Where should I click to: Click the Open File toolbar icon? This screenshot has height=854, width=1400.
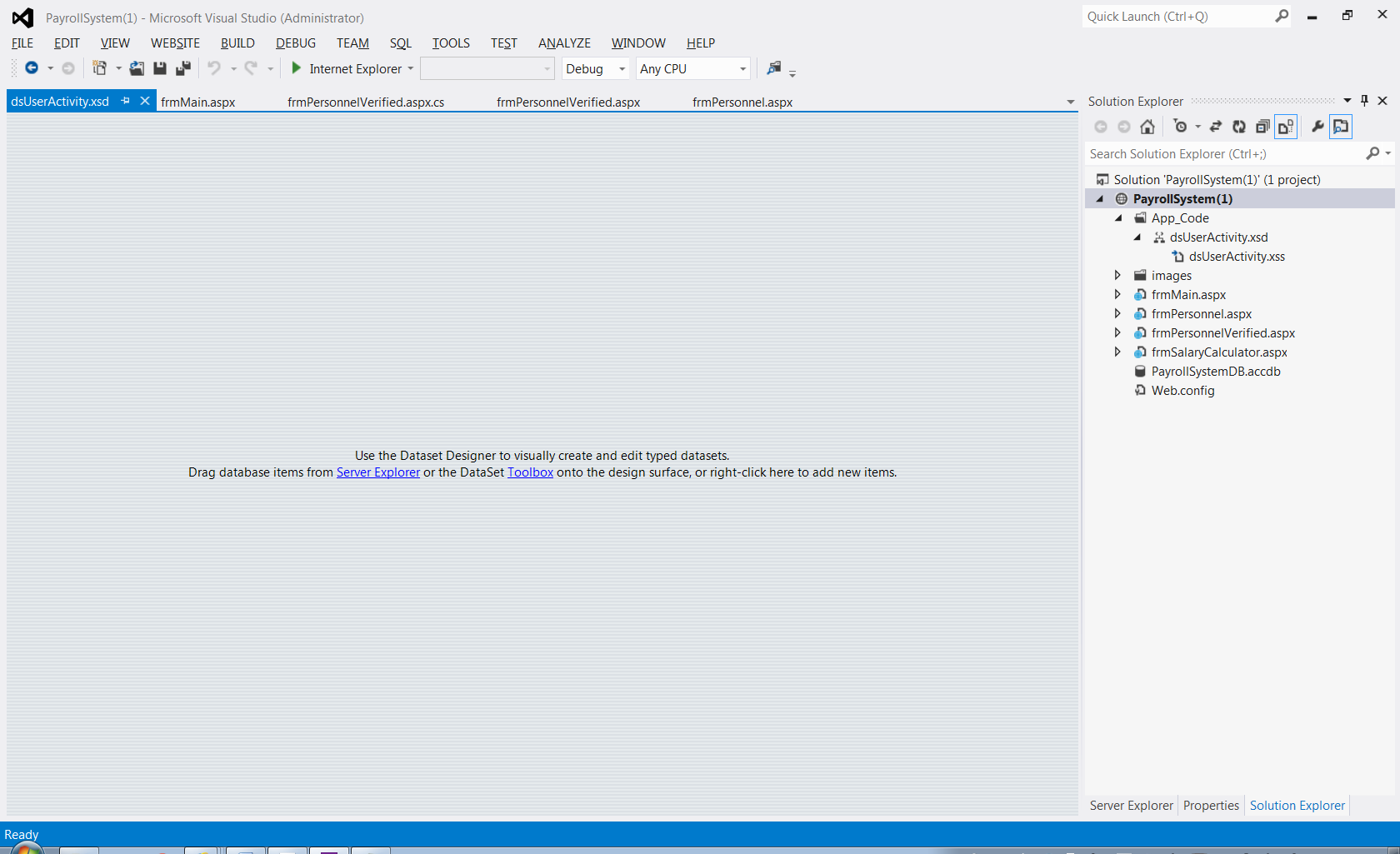click(137, 68)
